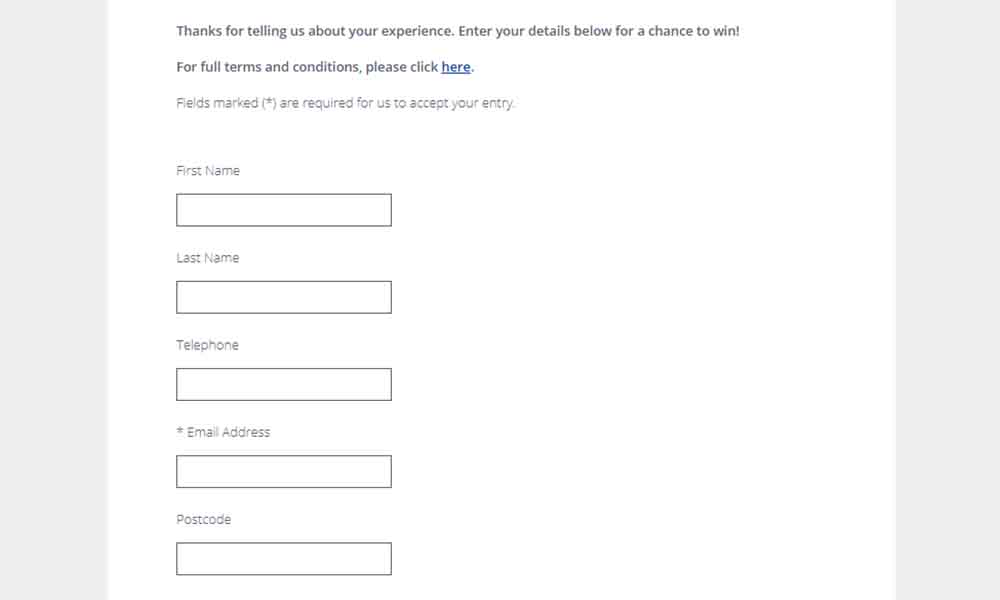Focus the First Name text box
The image size is (1000, 600).
click(x=284, y=210)
